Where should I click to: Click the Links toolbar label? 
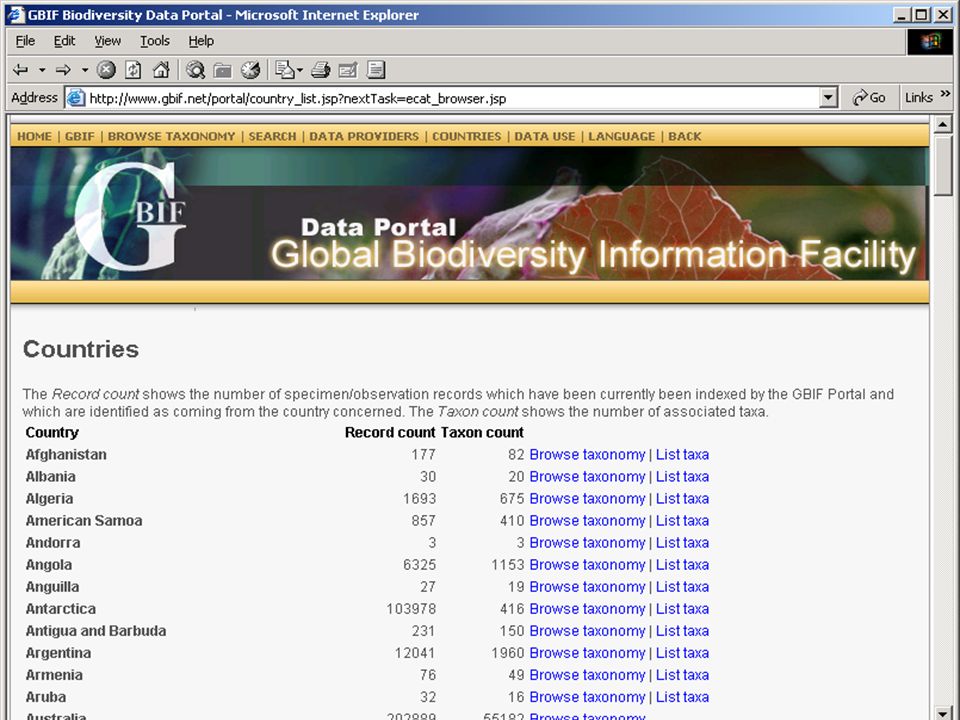[x=919, y=98]
